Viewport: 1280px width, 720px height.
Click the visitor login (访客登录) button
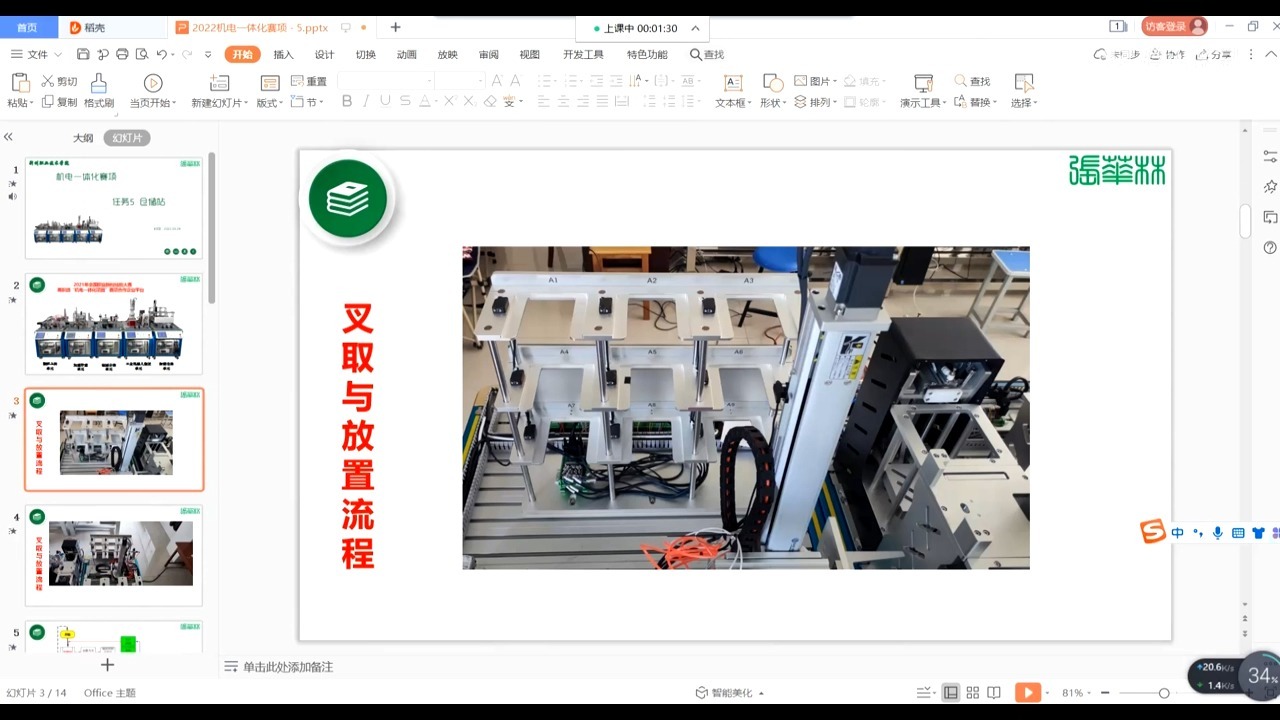click(x=1175, y=27)
